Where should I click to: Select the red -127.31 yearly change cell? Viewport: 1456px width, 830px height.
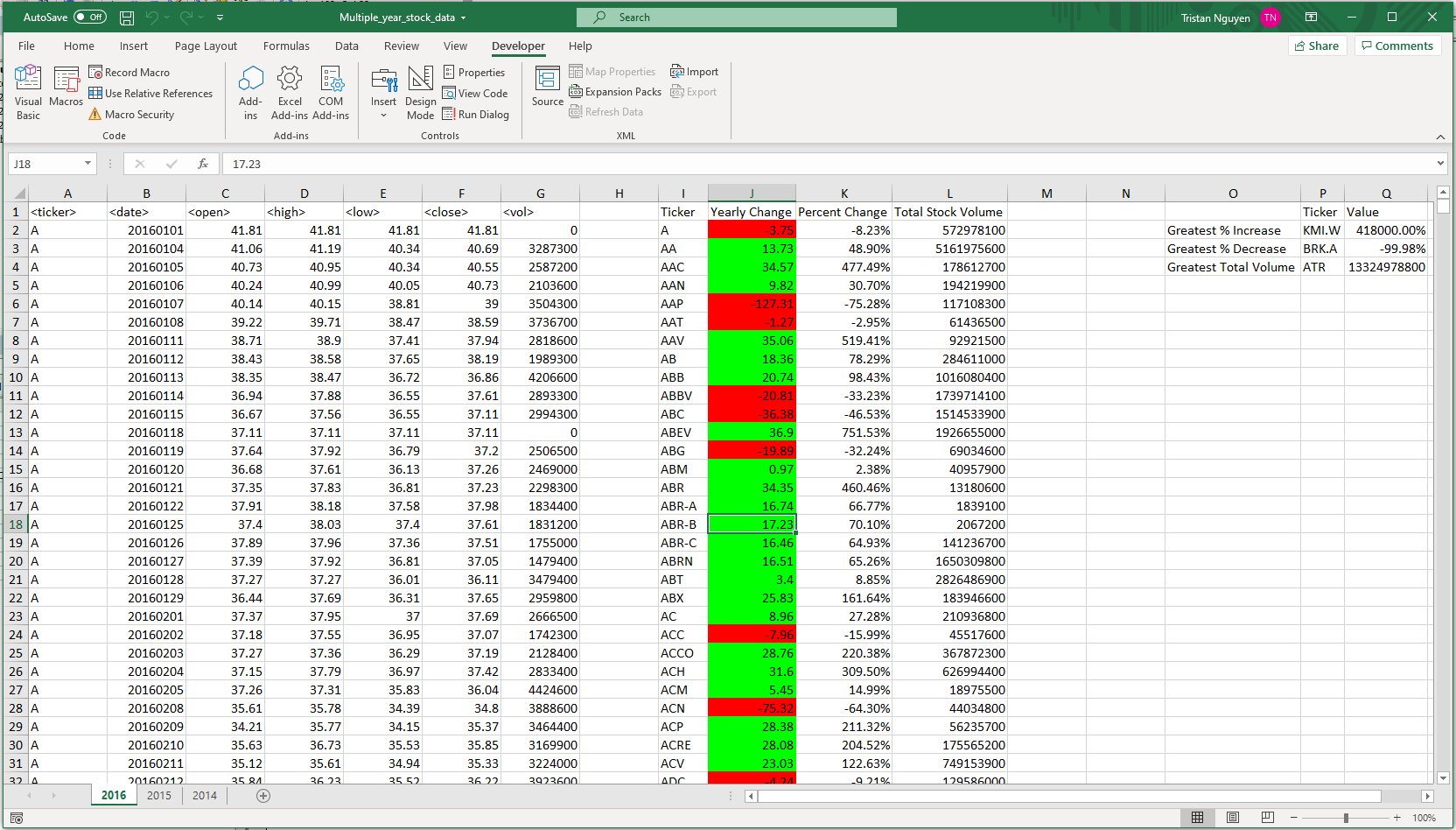[x=752, y=304]
